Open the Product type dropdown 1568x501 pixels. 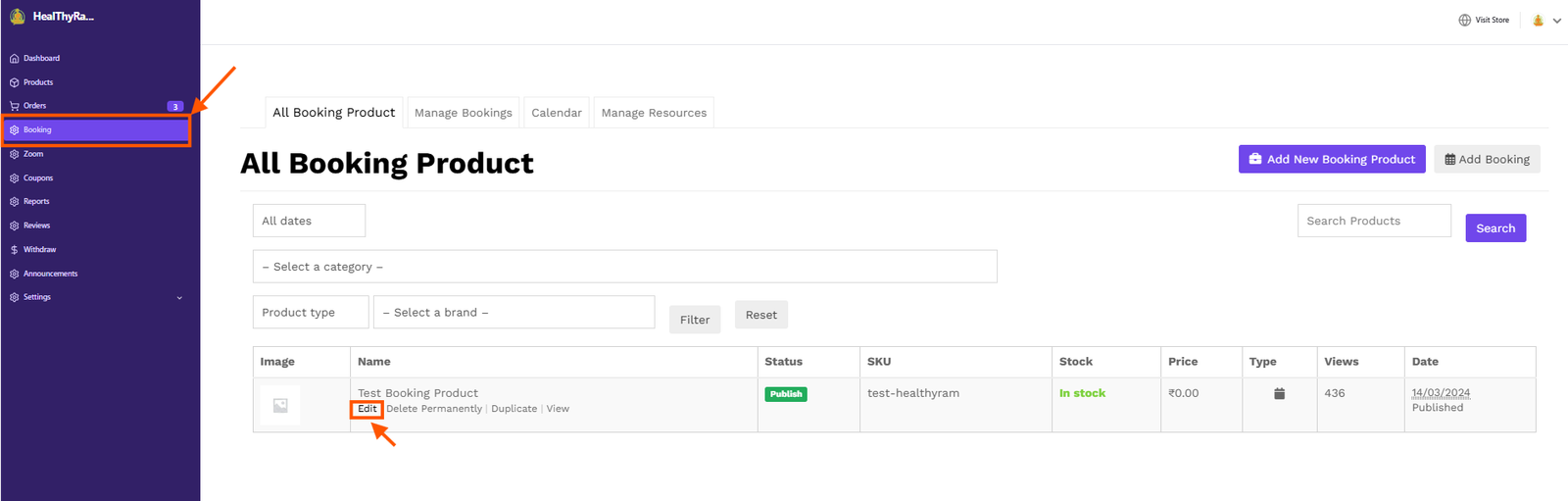point(311,312)
